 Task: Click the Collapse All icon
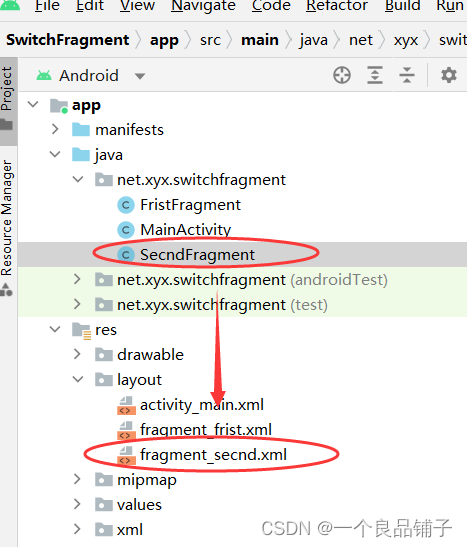tap(407, 75)
